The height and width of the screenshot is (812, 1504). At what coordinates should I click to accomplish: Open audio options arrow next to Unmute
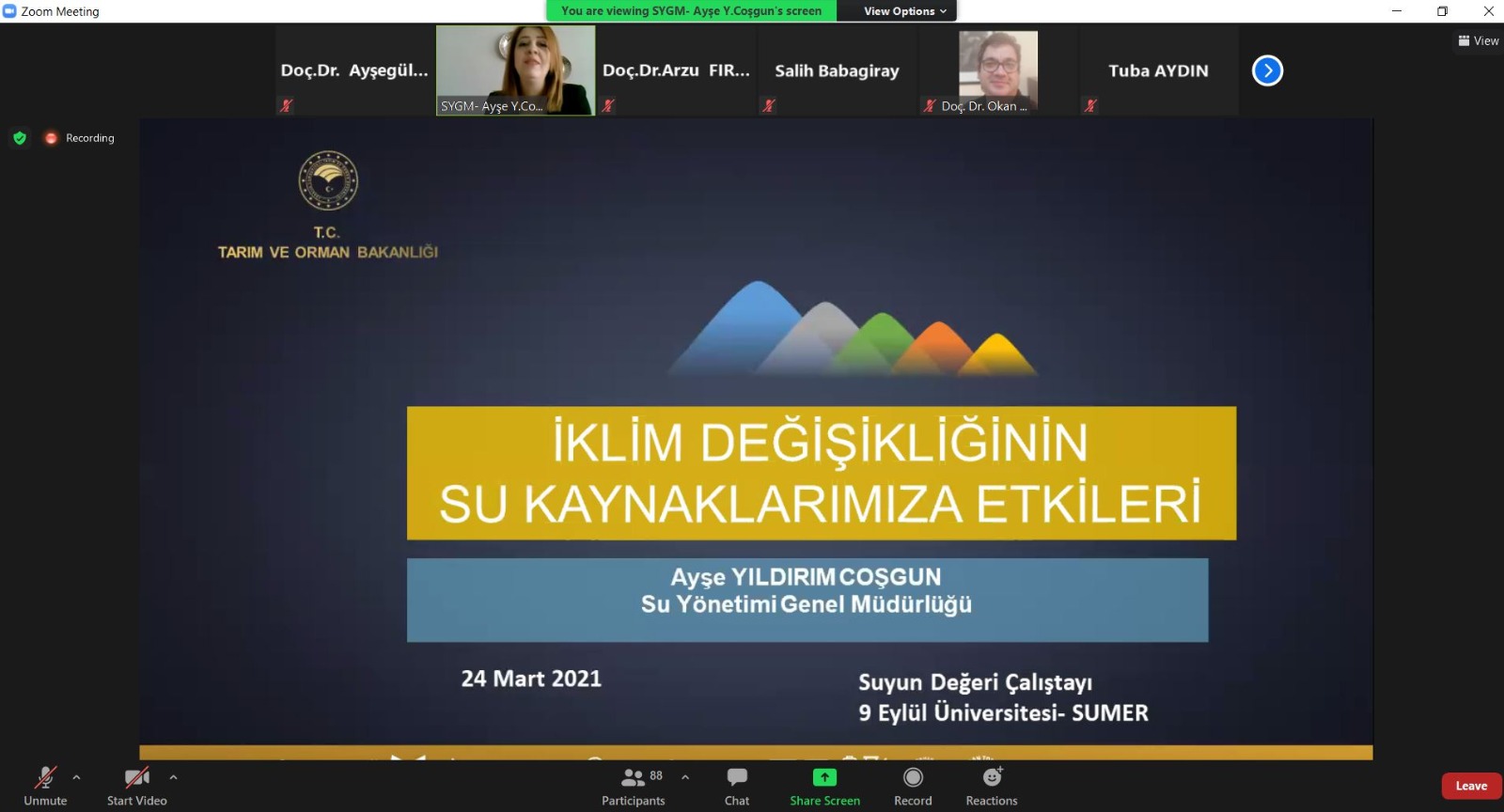click(76, 777)
